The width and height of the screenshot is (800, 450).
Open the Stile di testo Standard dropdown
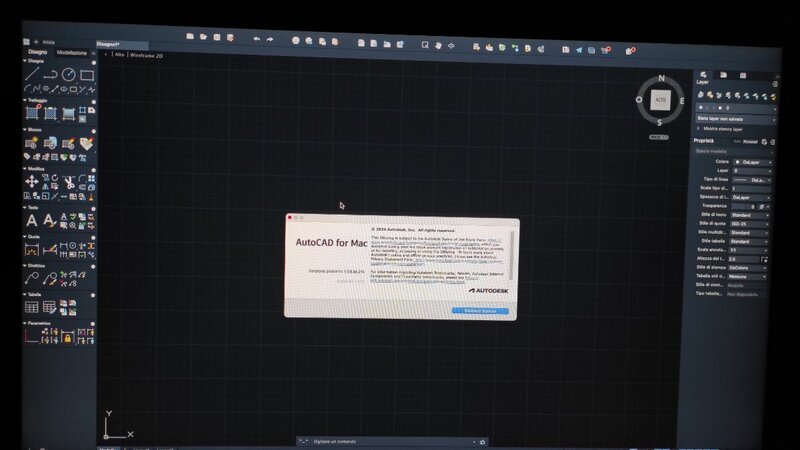[749, 215]
